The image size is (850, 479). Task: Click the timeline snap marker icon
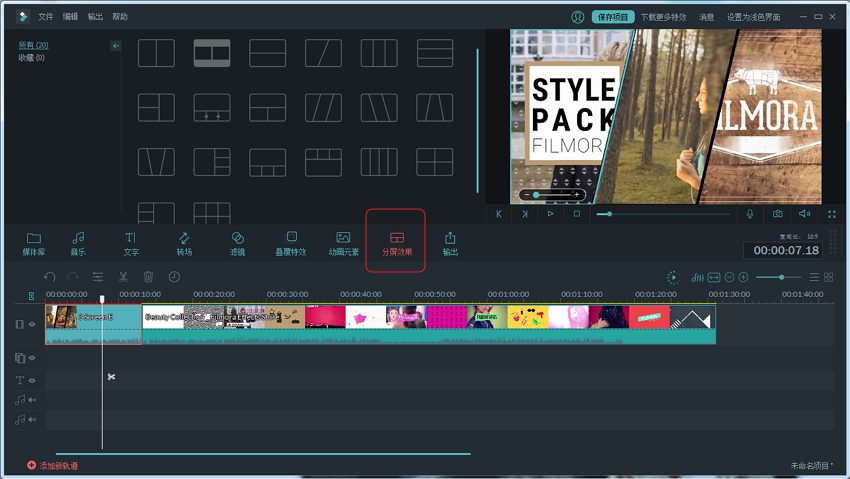pyautogui.click(x=31, y=296)
